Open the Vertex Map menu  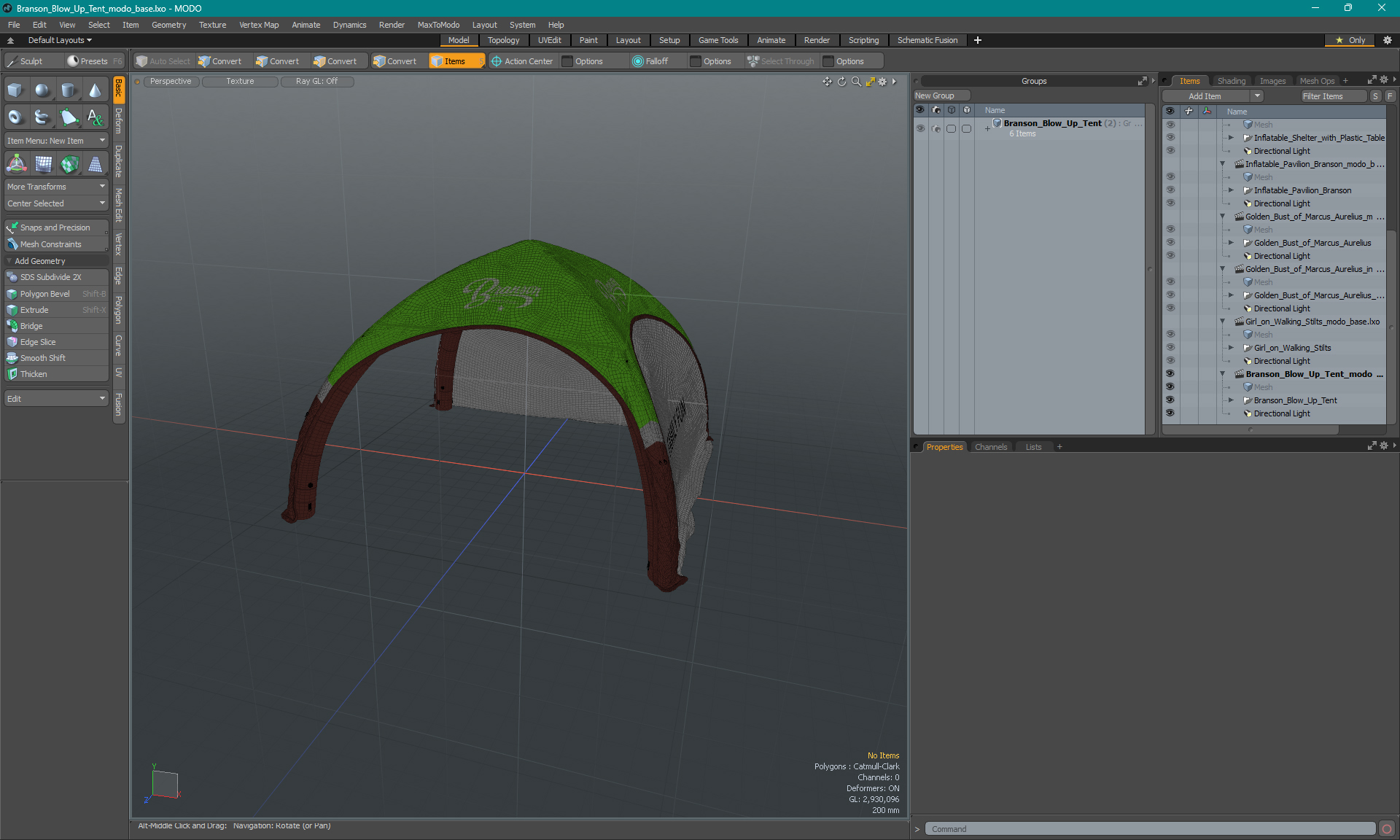259,25
